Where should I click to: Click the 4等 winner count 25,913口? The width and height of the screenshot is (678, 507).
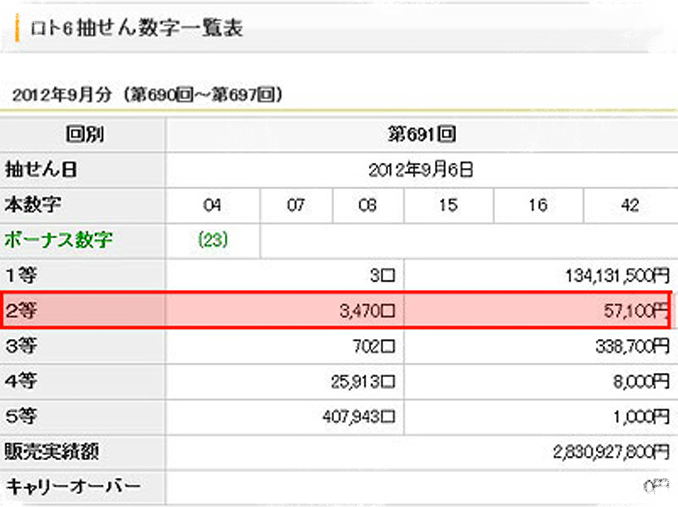pyautogui.click(x=363, y=382)
